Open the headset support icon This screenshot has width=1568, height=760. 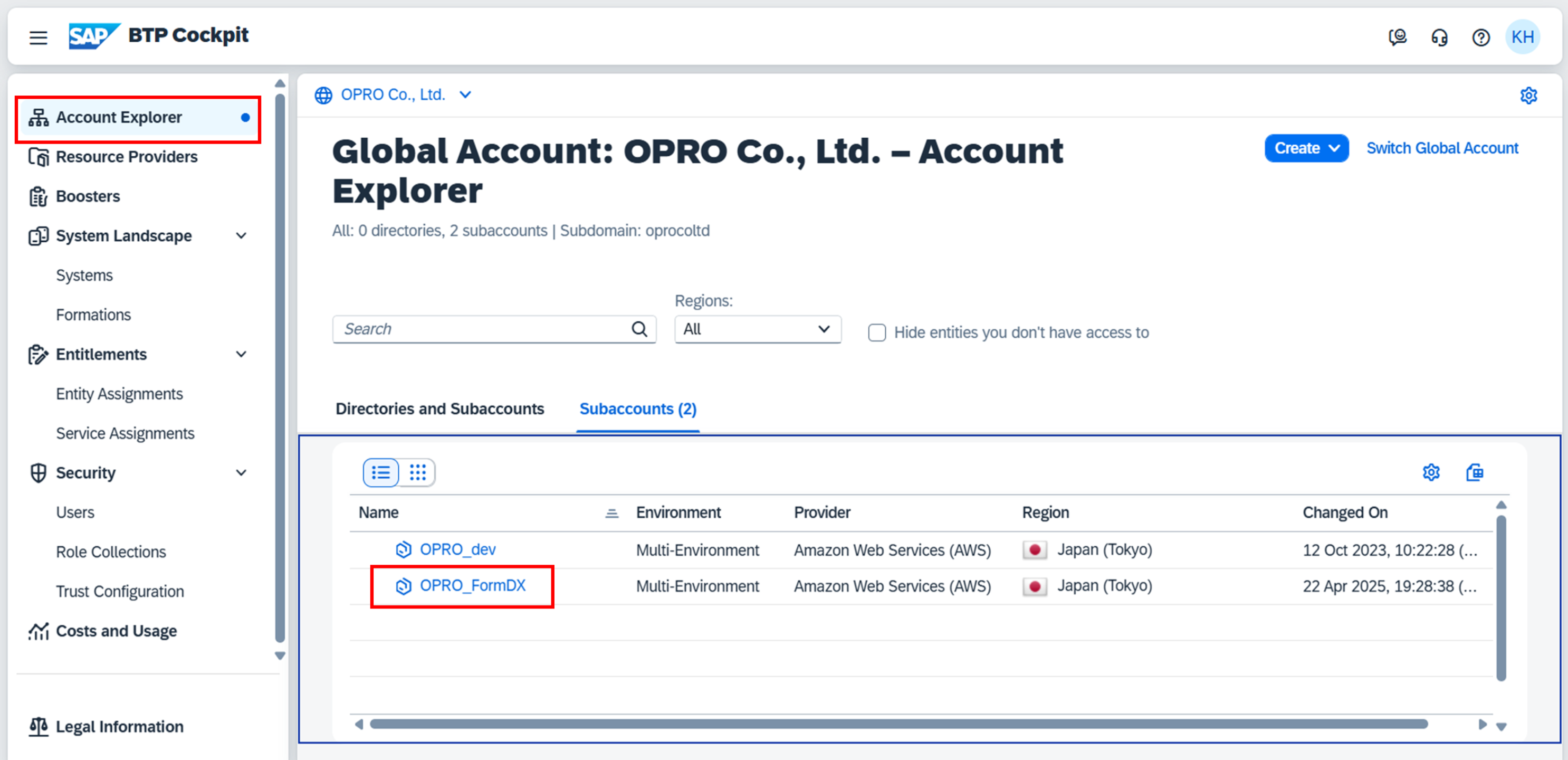1439,37
